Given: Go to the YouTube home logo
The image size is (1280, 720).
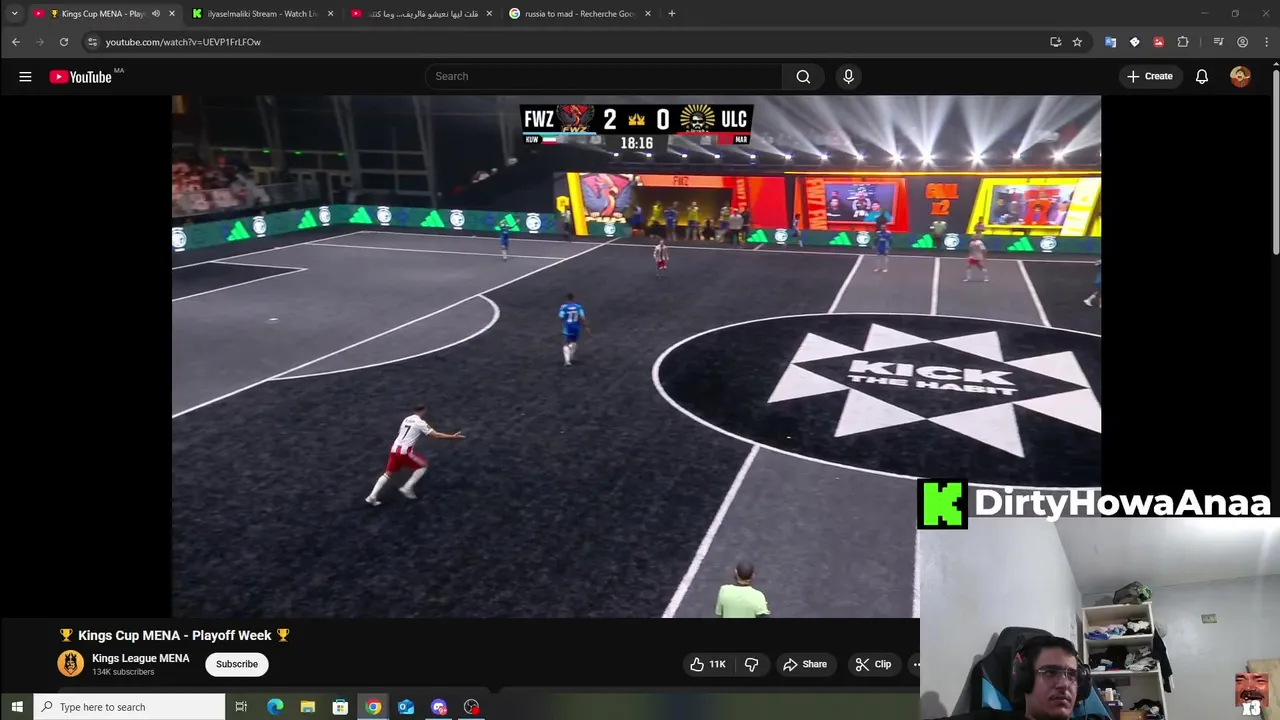Looking at the screenshot, I should pyautogui.click(x=81, y=77).
